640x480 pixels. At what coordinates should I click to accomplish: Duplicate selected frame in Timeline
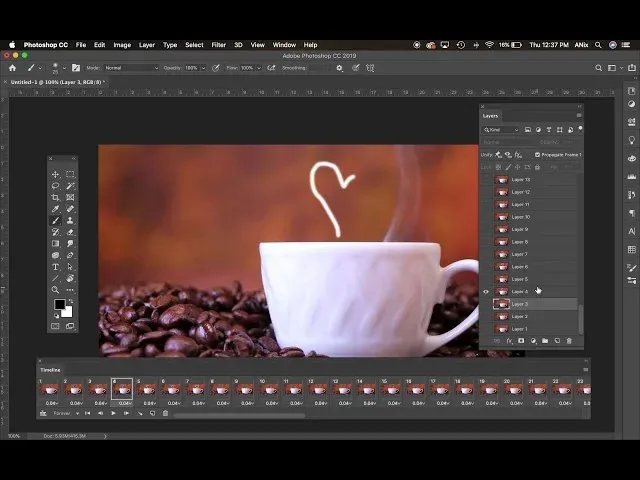pos(152,413)
